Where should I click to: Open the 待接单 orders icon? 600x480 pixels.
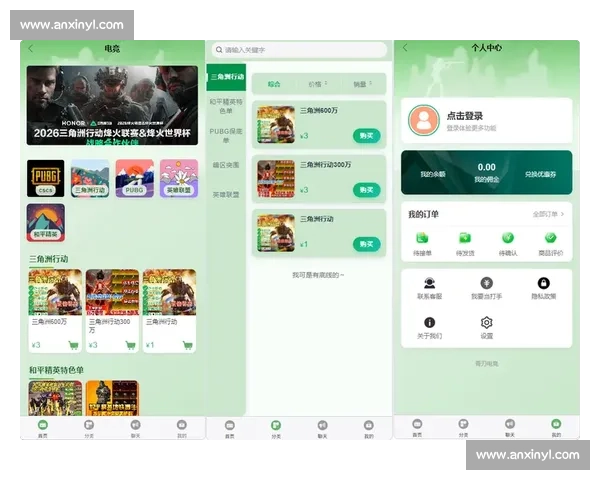pos(422,238)
